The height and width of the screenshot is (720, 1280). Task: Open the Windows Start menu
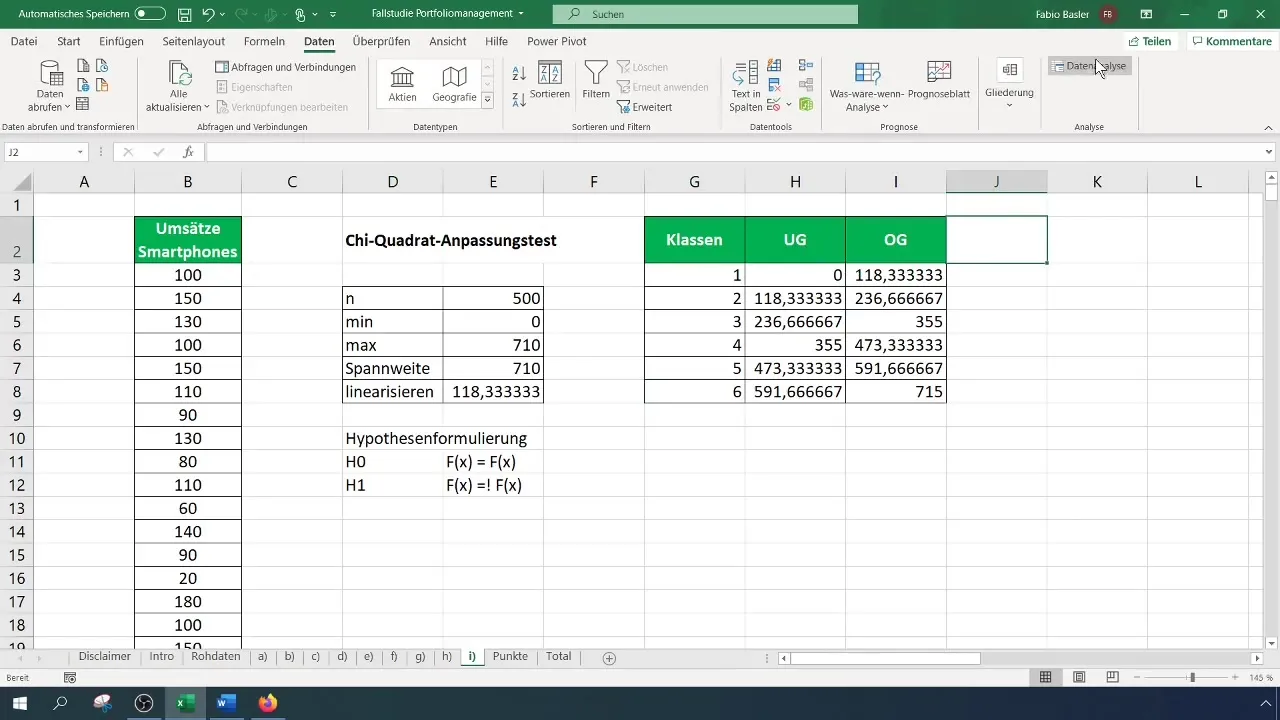click(20, 703)
